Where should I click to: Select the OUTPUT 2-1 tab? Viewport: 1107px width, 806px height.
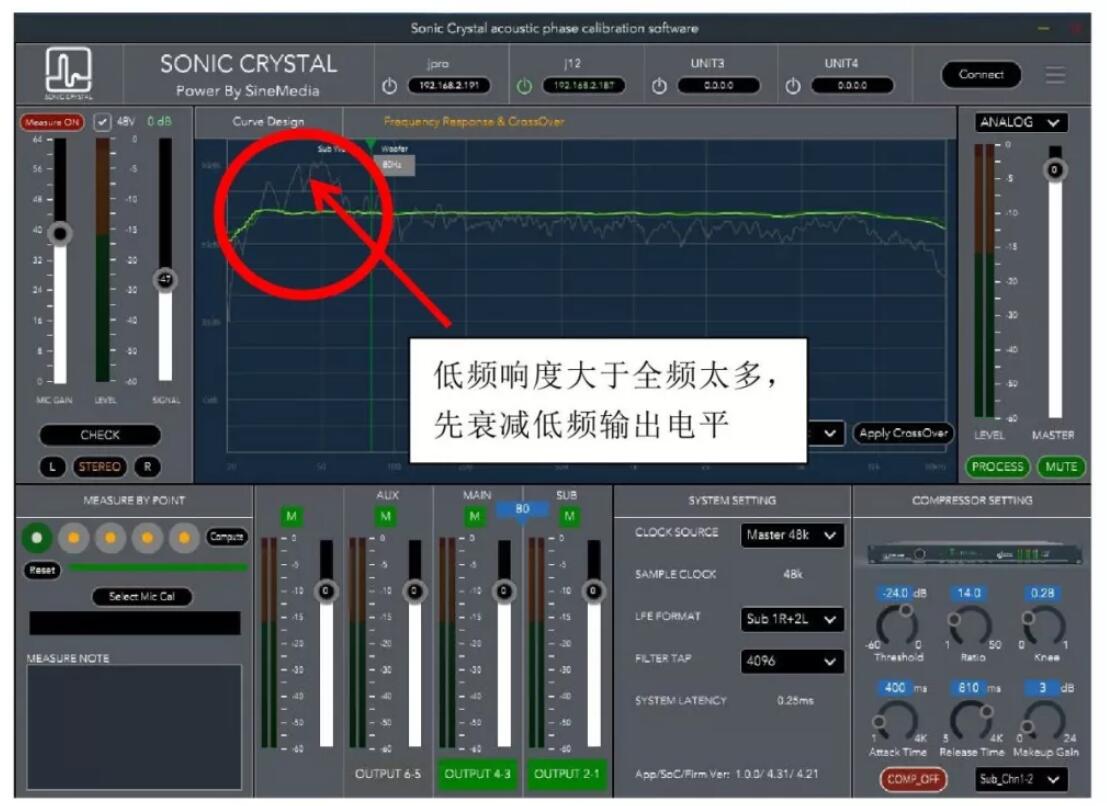[566, 774]
